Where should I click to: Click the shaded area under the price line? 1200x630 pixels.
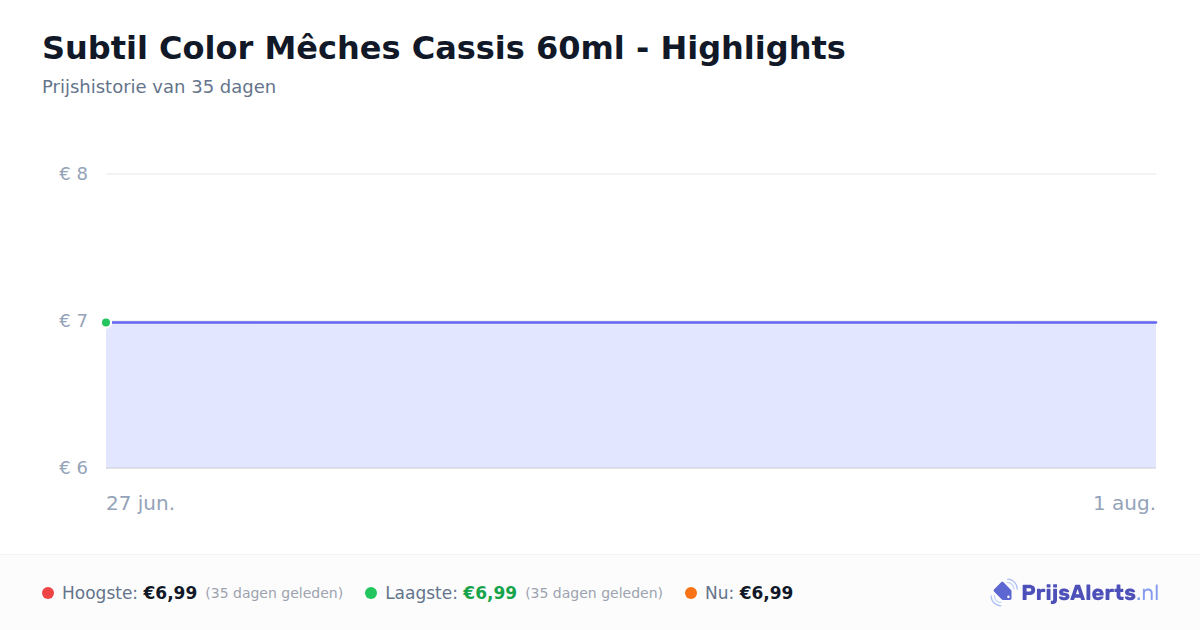point(631,395)
